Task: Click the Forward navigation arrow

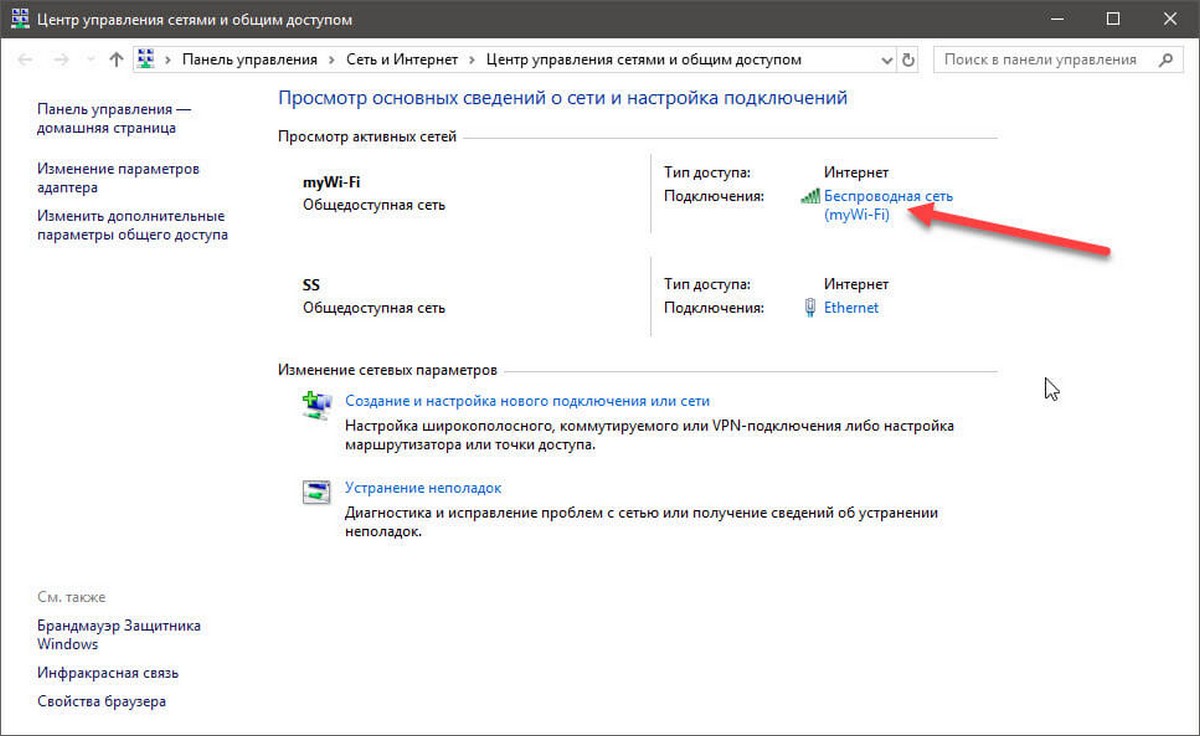Action: click(61, 60)
